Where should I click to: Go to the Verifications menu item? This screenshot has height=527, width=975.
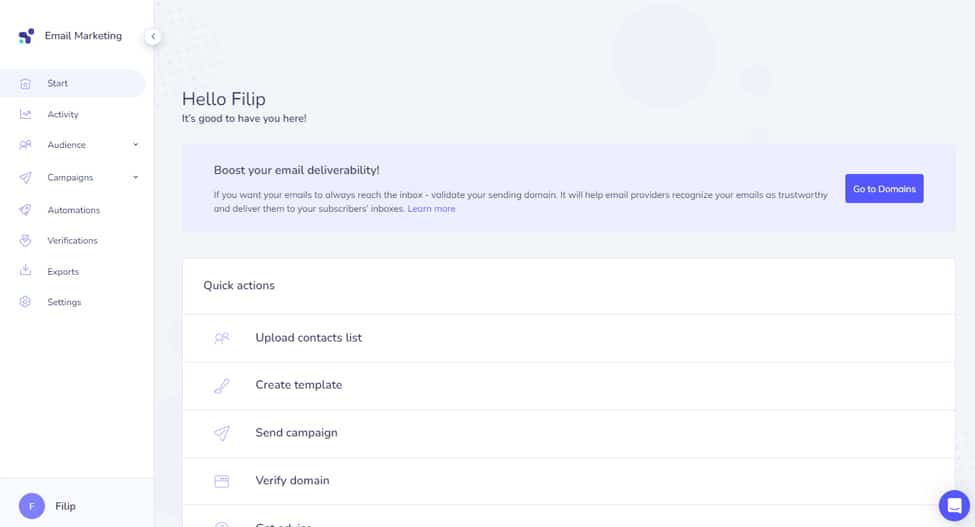[73, 241]
